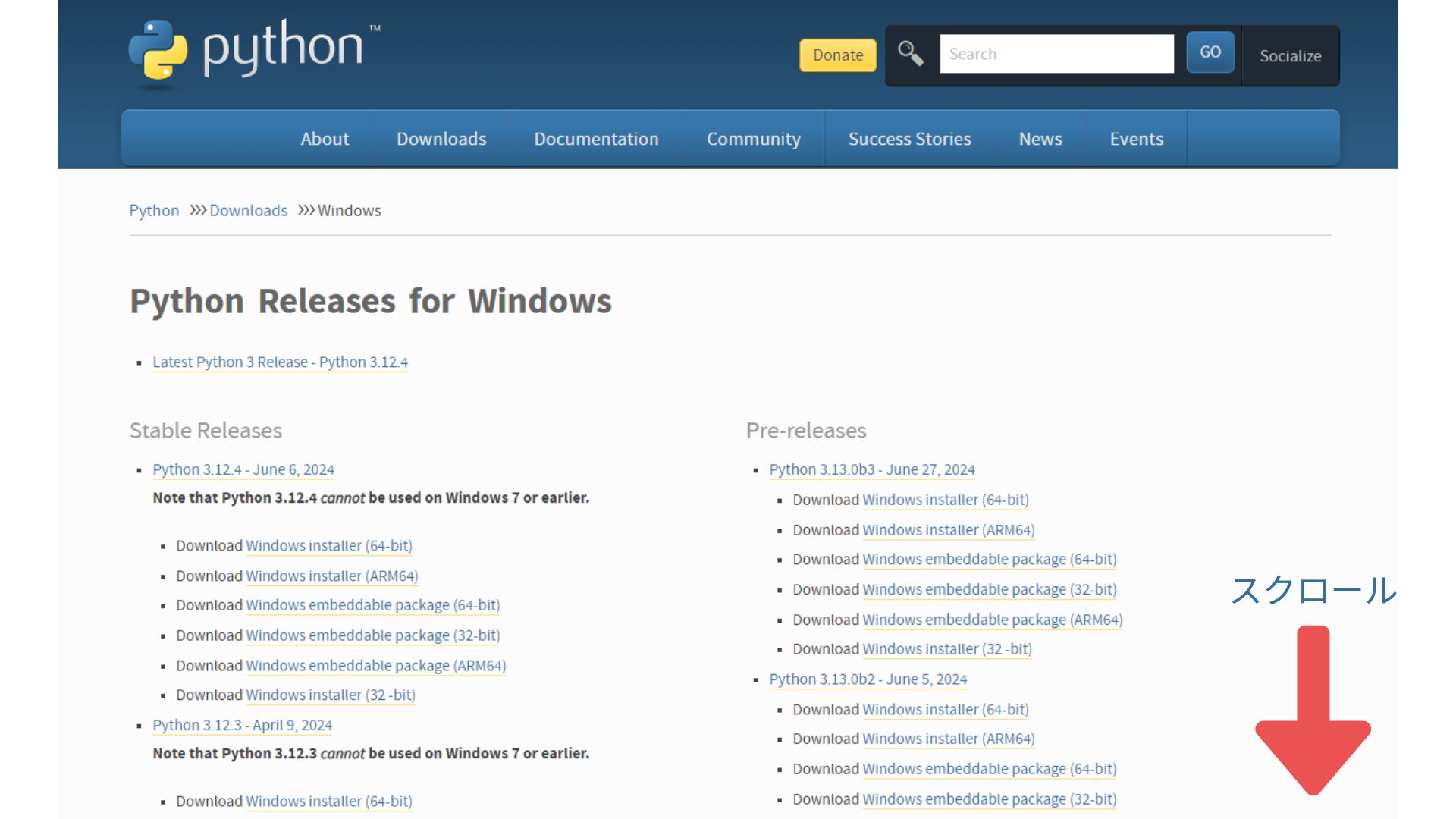The image size is (1456, 819).
Task: Download 3.13.0b3 Windows installer (64-bit)
Action: (x=946, y=500)
